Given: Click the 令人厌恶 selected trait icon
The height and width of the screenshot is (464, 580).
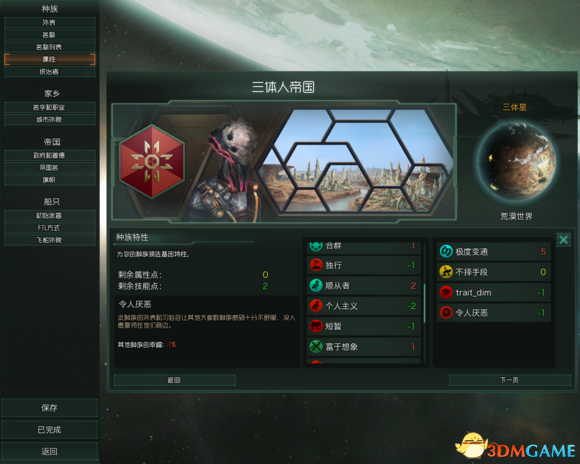Looking at the screenshot, I should coord(446,313).
